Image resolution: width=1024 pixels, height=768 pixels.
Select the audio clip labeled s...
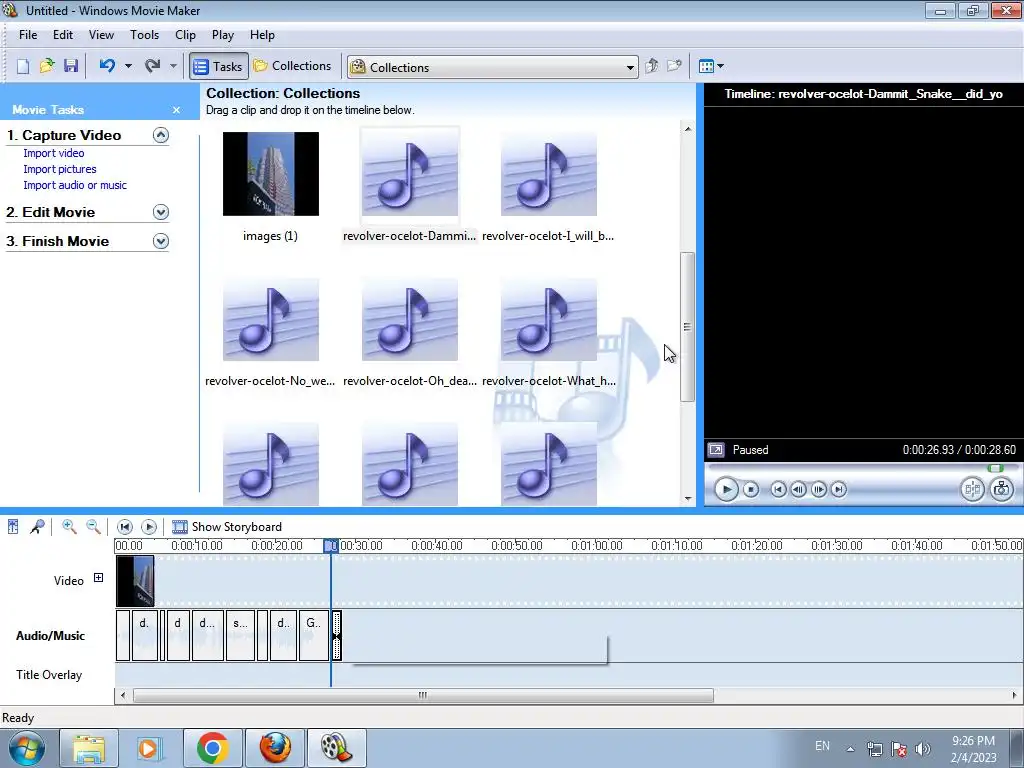coord(240,635)
